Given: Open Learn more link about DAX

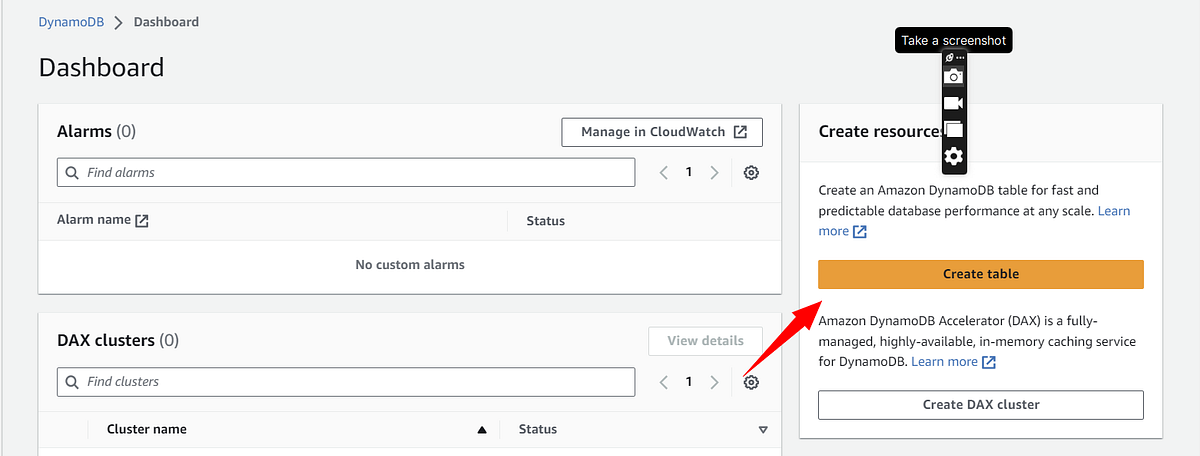Looking at the screenshot, I should (x=945, y=362).
